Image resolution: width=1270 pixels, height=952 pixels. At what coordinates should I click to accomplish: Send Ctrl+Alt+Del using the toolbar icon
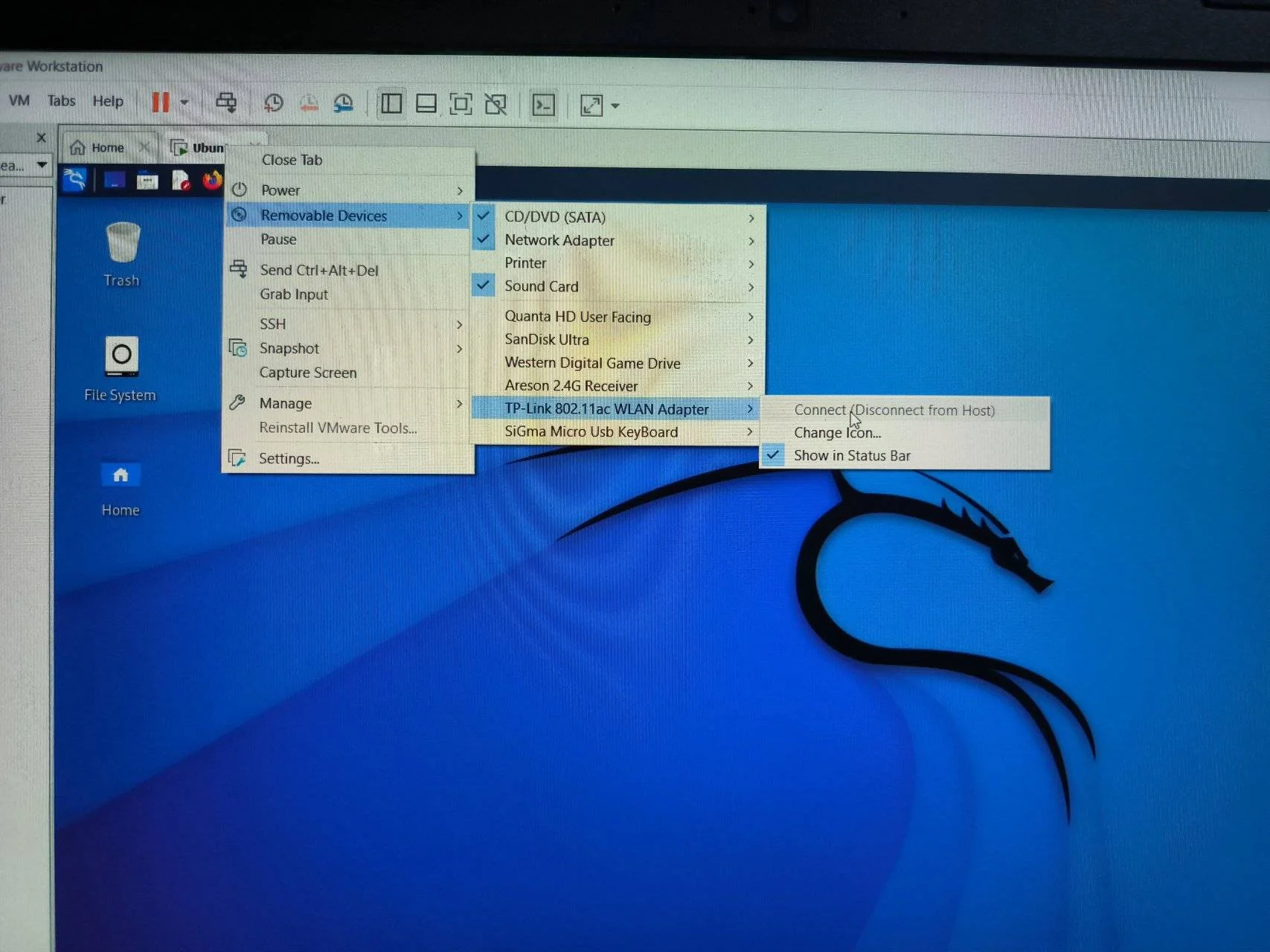coord(226,103)
